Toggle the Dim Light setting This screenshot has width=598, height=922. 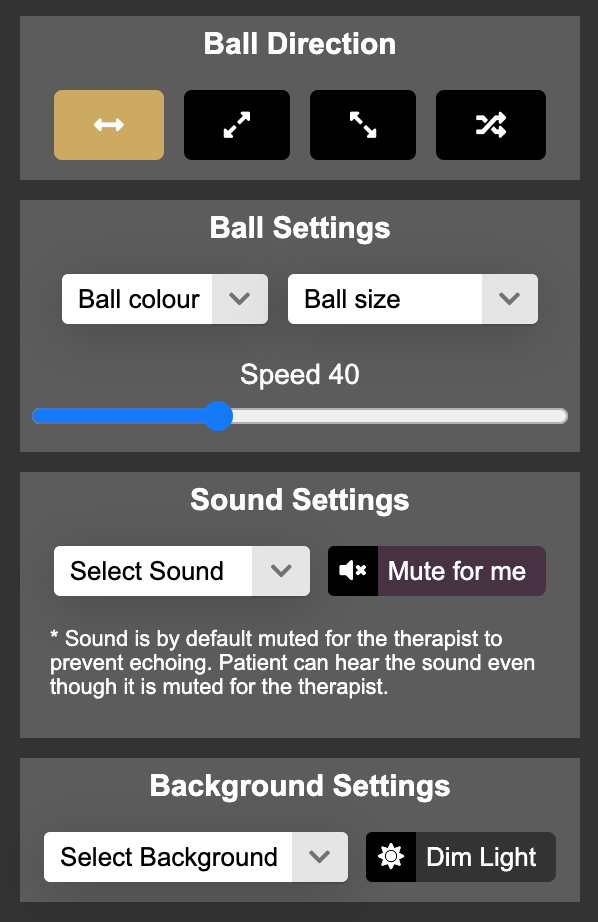(460, 856)
